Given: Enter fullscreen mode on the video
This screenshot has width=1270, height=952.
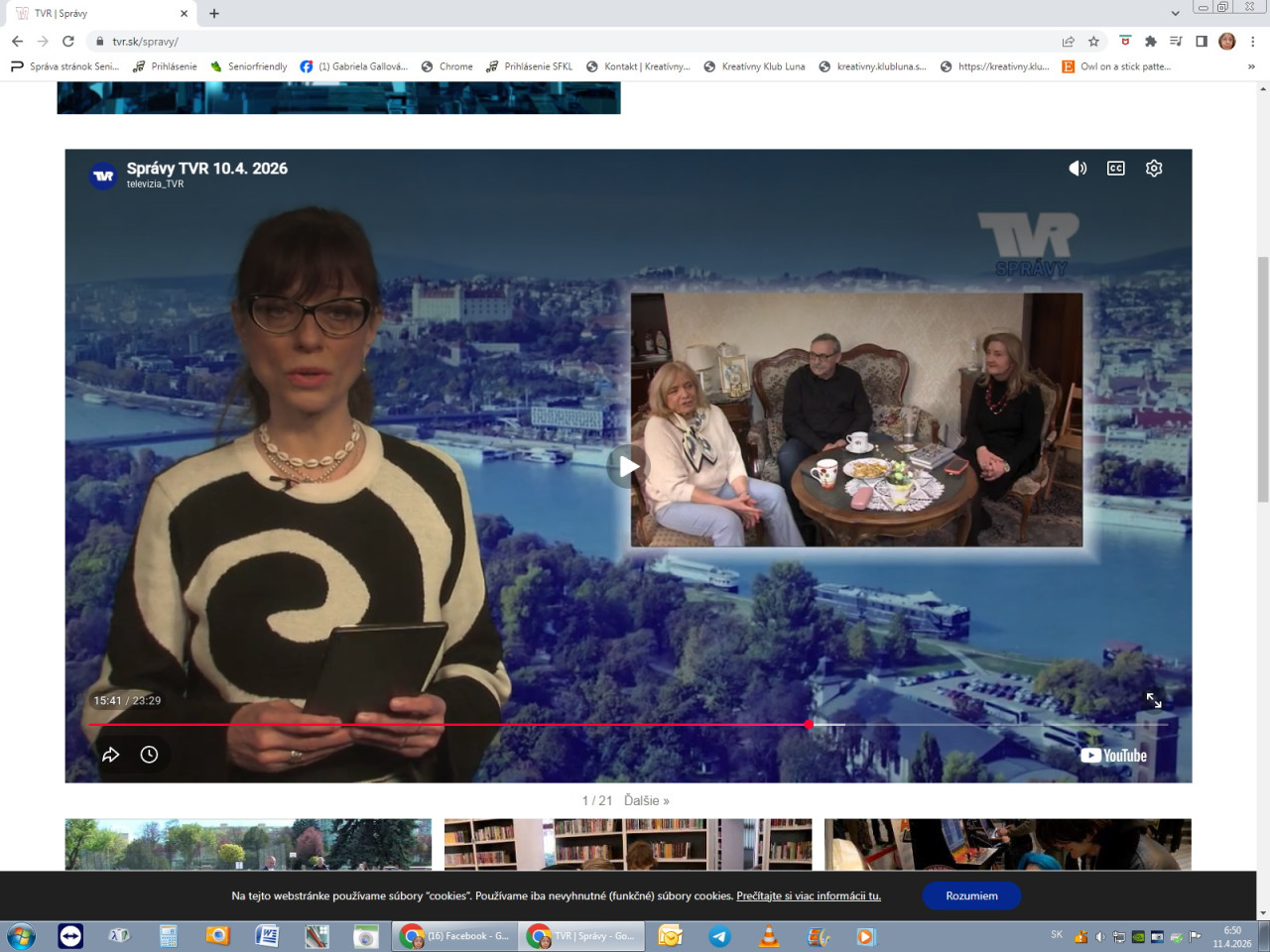Looking at the screenshot, I should click(x=1153, y=700).
